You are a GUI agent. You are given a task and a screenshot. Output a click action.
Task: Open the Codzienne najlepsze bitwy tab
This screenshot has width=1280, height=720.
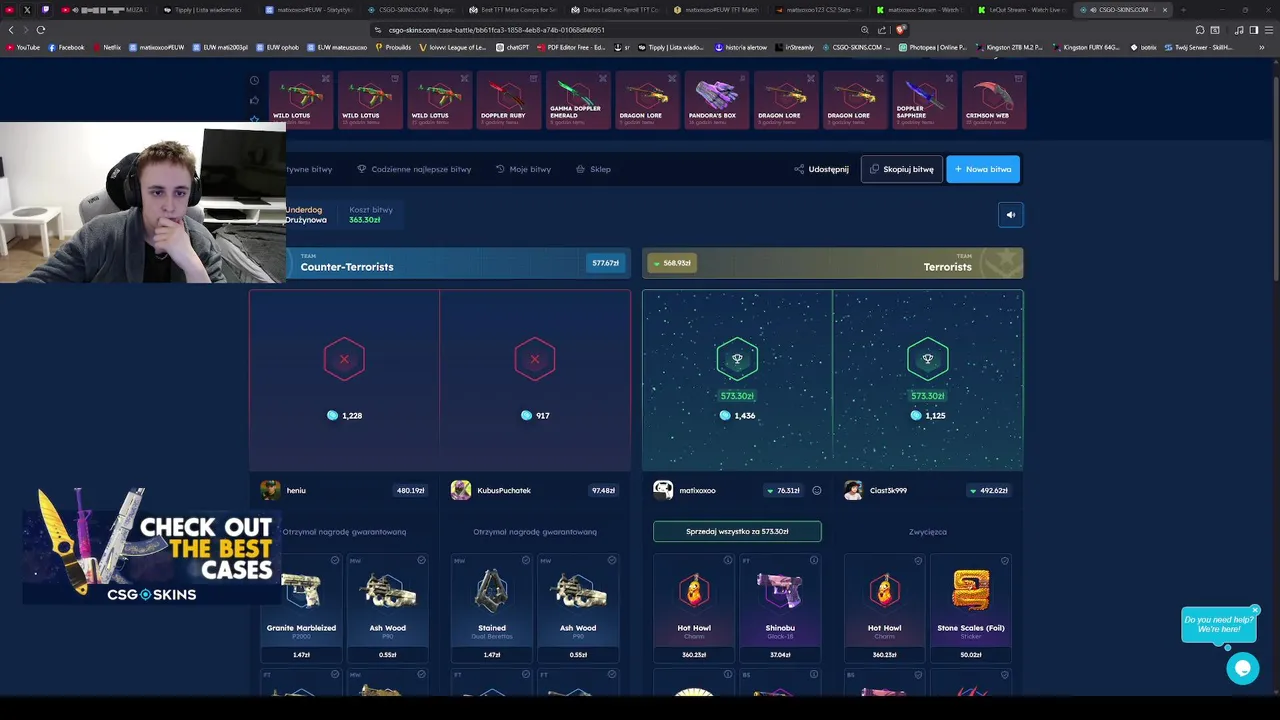tap(414, 169)
